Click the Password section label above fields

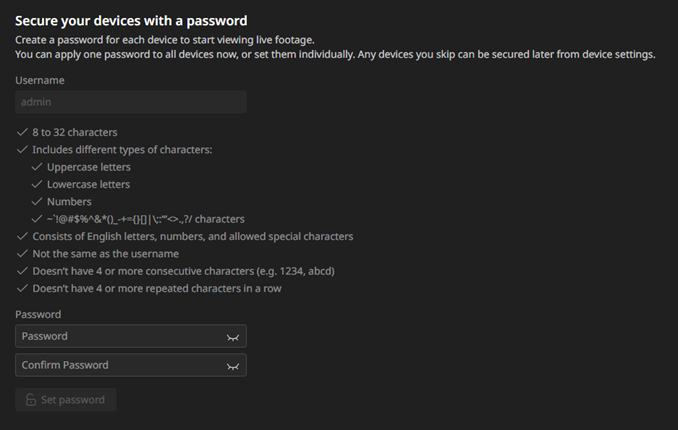click(x=38, y=314)
